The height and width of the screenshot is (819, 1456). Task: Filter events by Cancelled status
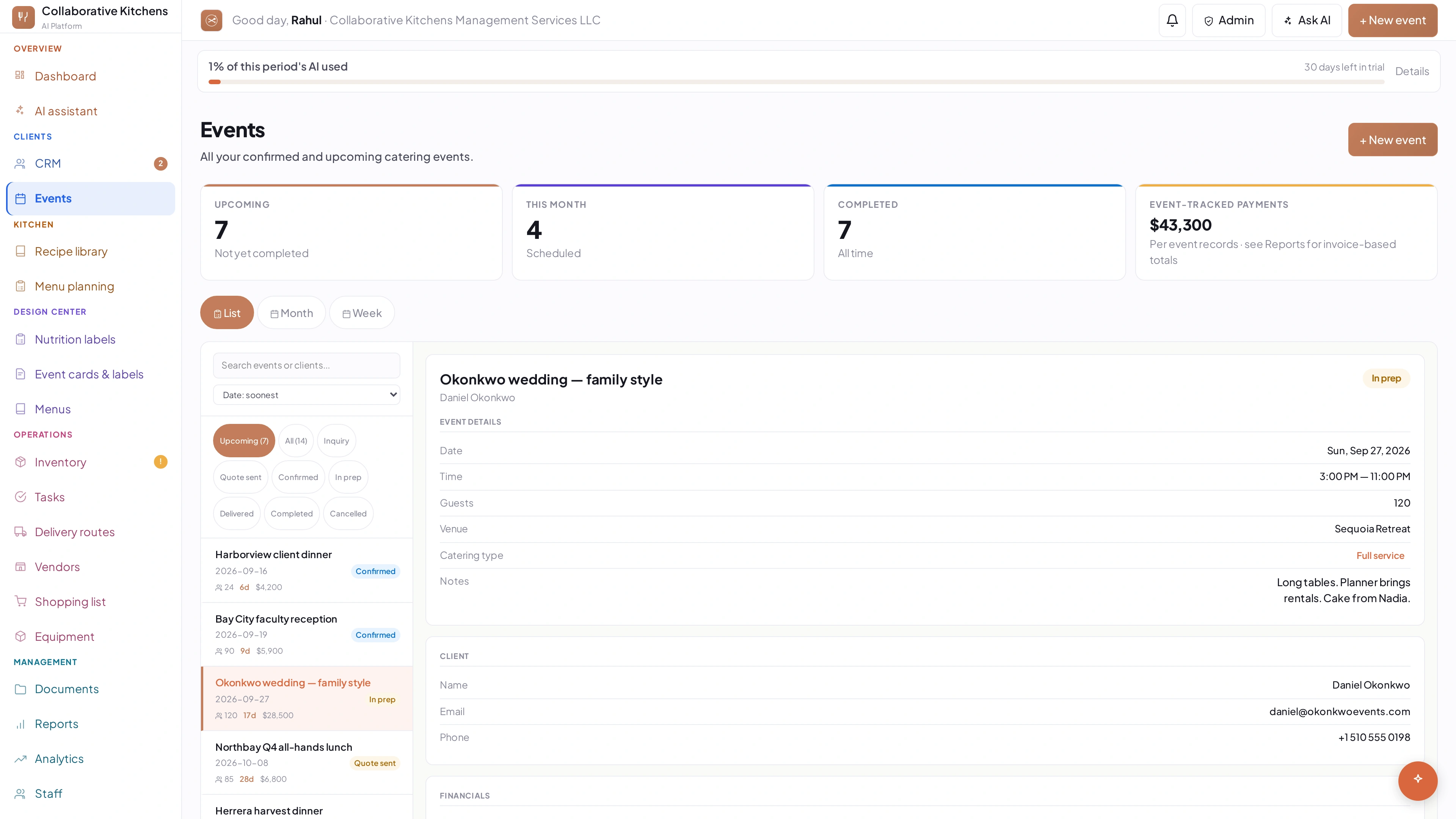348,514
